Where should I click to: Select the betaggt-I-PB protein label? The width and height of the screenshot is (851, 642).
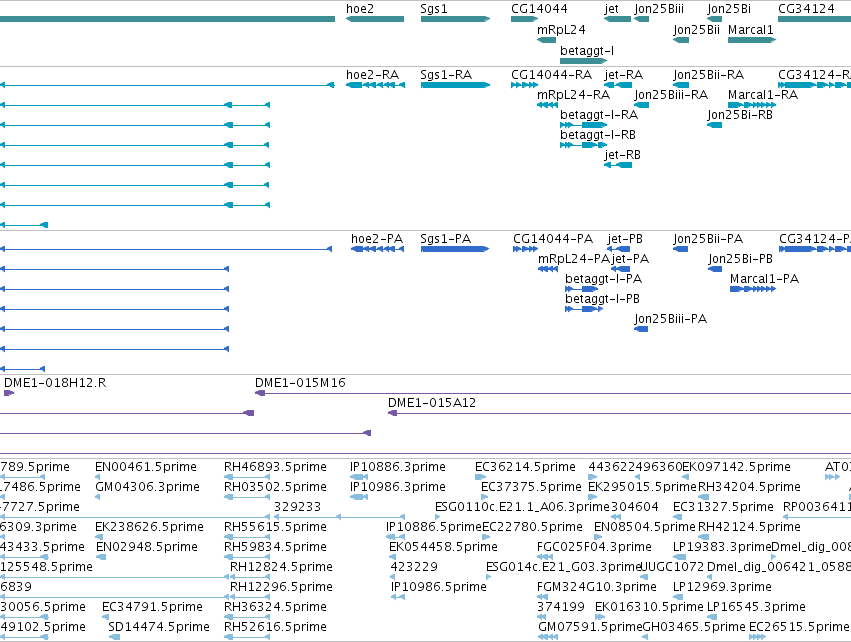tap(602, 299)
